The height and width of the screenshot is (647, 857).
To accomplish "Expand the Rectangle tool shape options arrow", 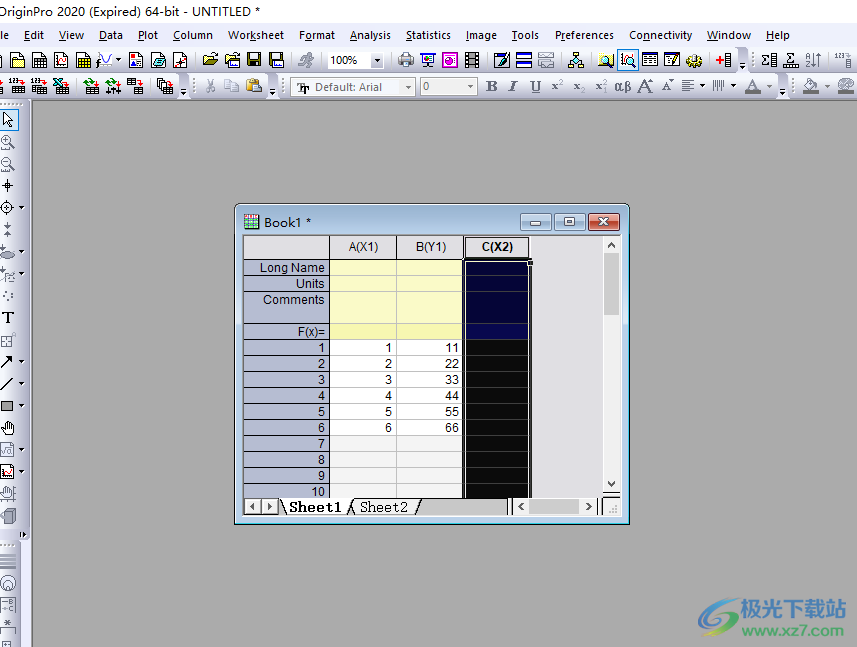I will point(22,406).
